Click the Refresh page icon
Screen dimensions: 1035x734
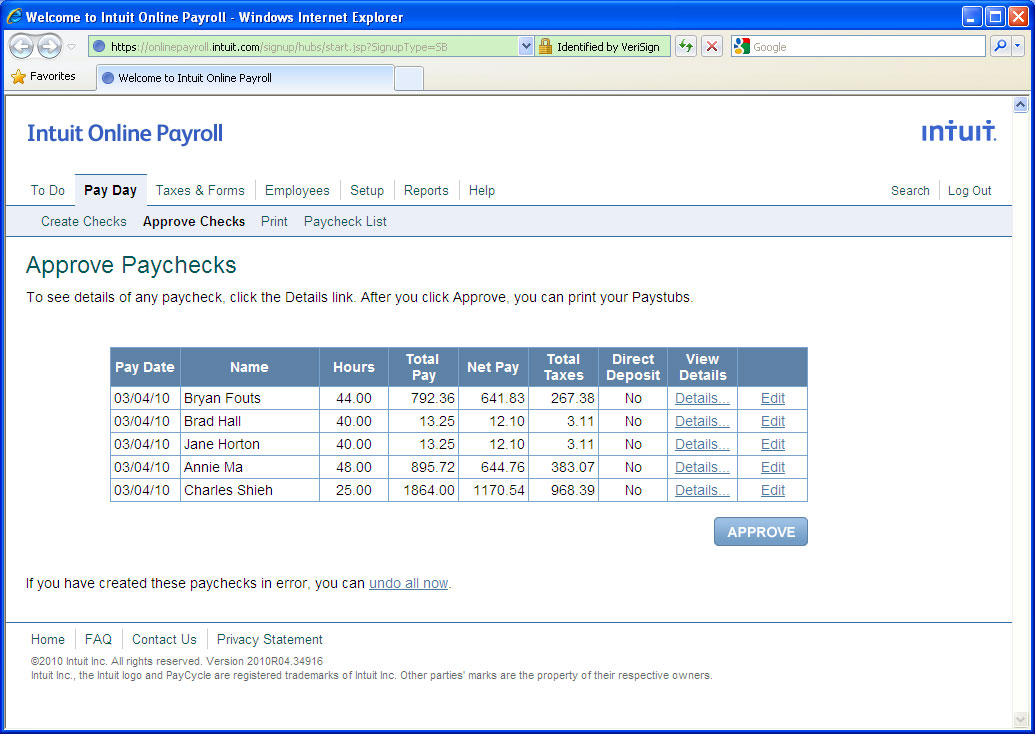click(686, 46)
